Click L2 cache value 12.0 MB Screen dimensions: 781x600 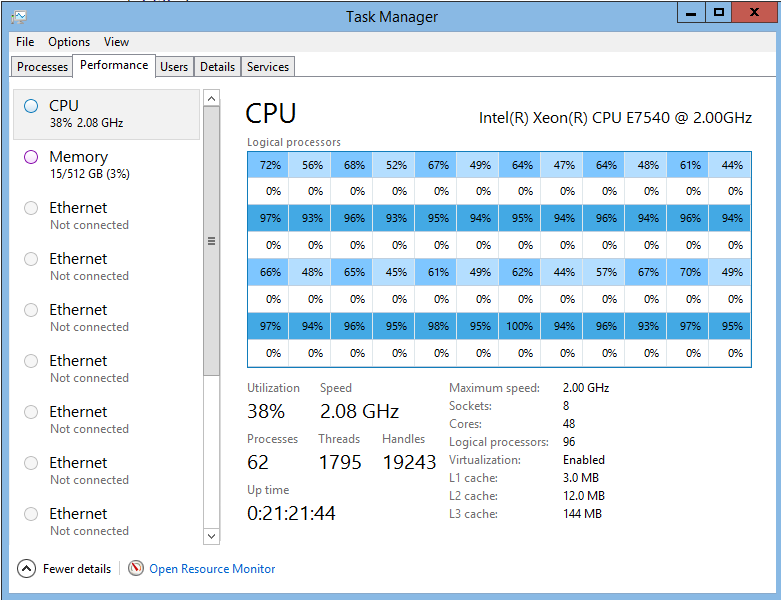584,496
